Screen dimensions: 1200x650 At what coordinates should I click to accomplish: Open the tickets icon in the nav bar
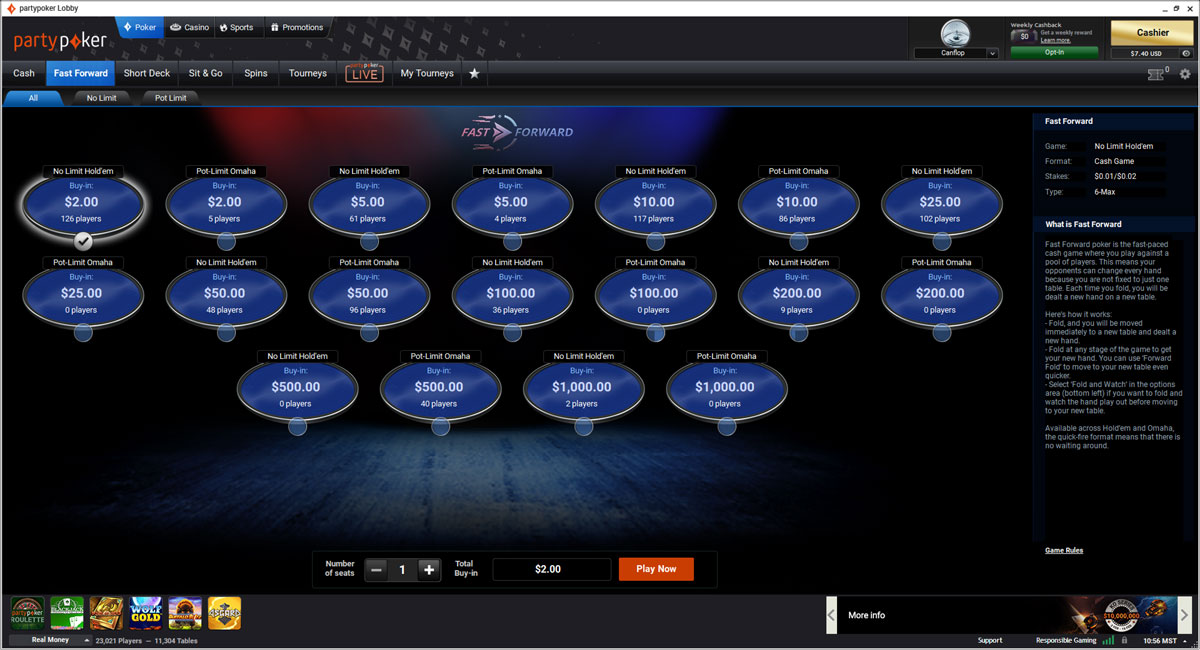[1156, 74]
